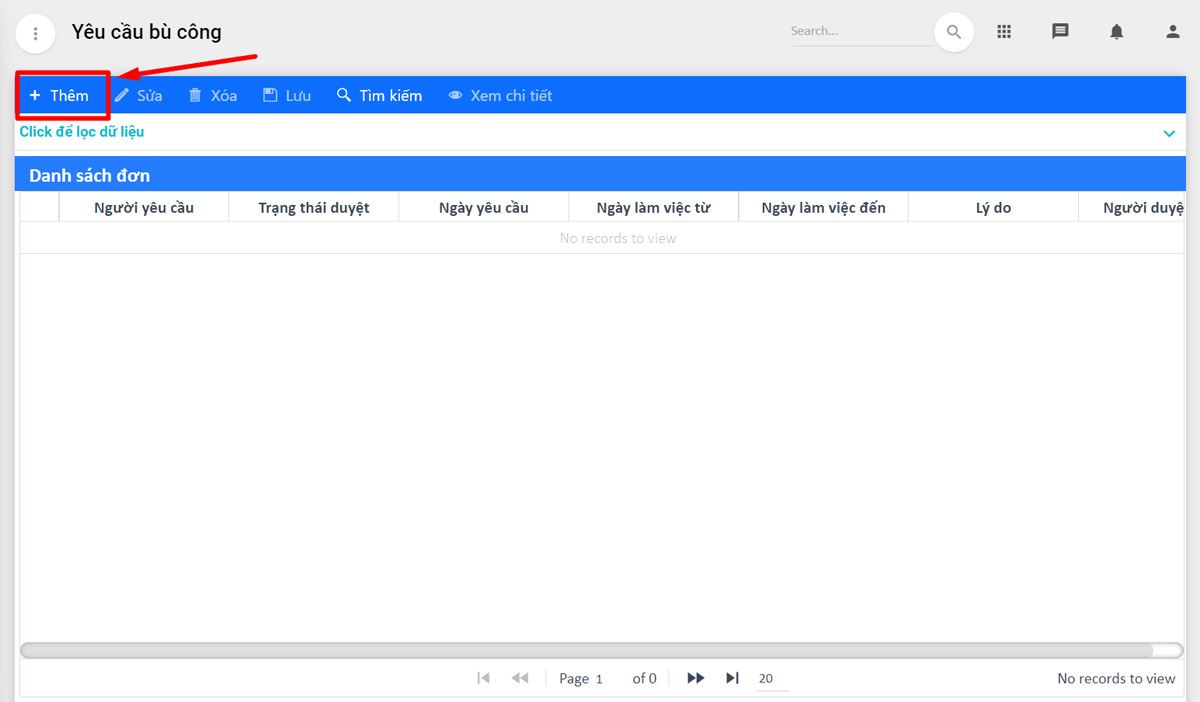Image resolution: width=1200 pixels, height=702 pixels.
Task: Sort by Trạng thái duyệt column header
Action: [x=314, y=208]
